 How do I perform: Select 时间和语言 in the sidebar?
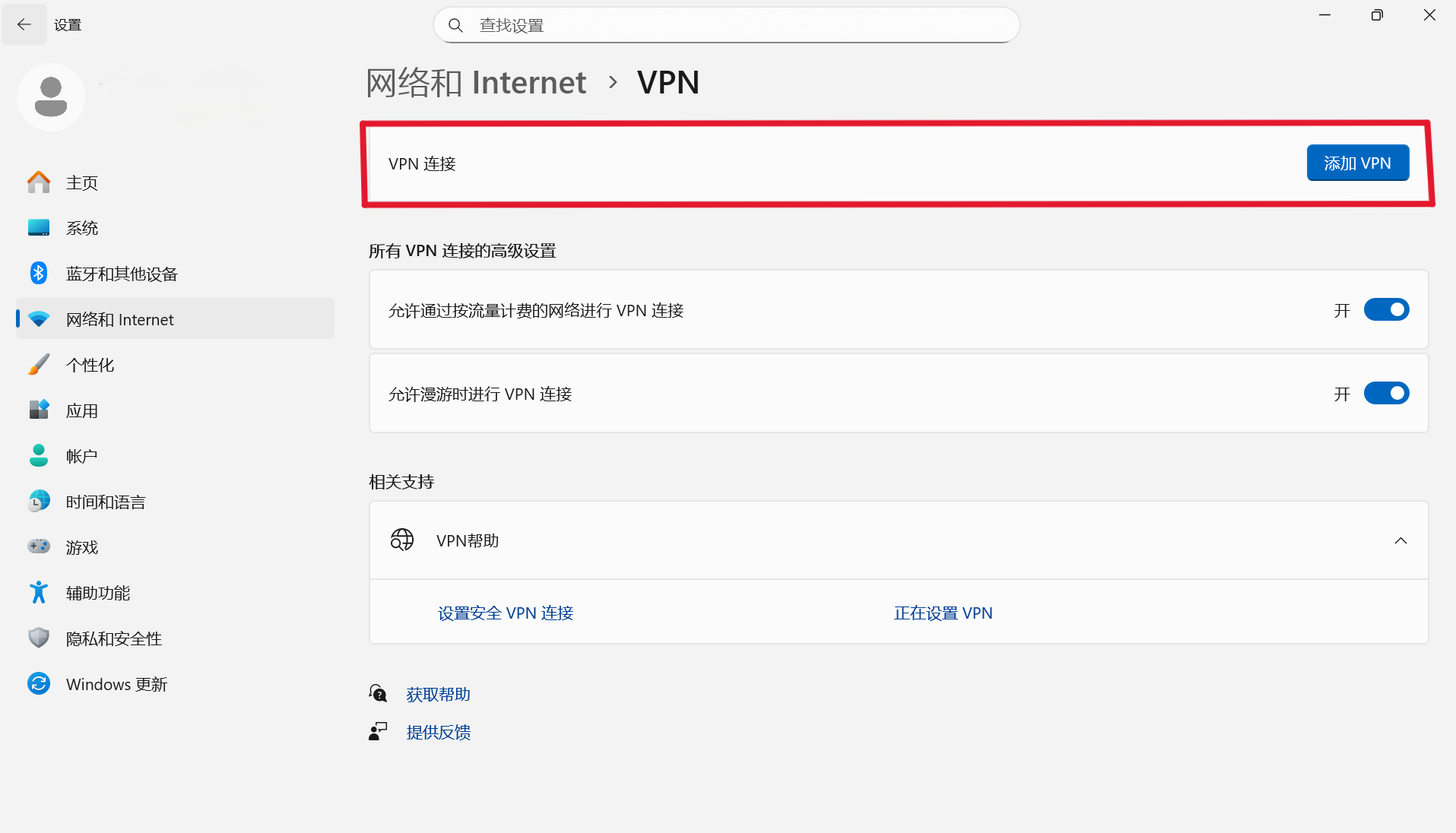click(106, 502)
